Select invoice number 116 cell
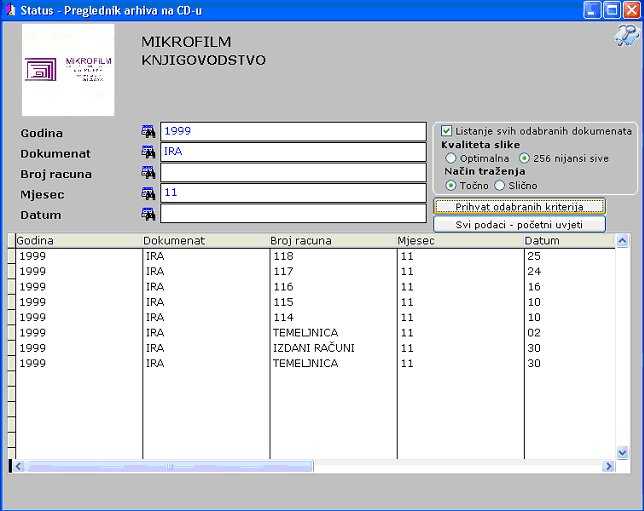 pos(334,287)
